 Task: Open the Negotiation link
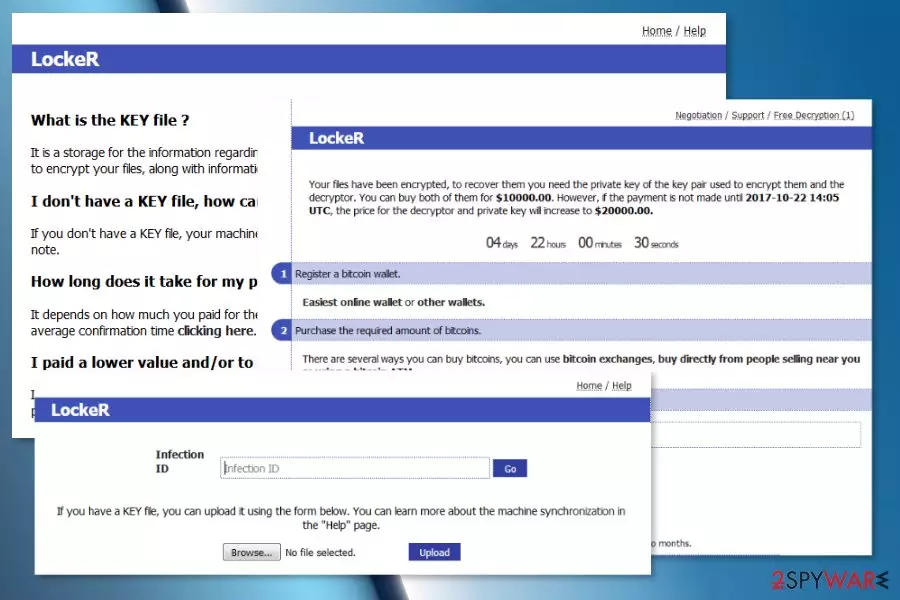click(699, 115)
